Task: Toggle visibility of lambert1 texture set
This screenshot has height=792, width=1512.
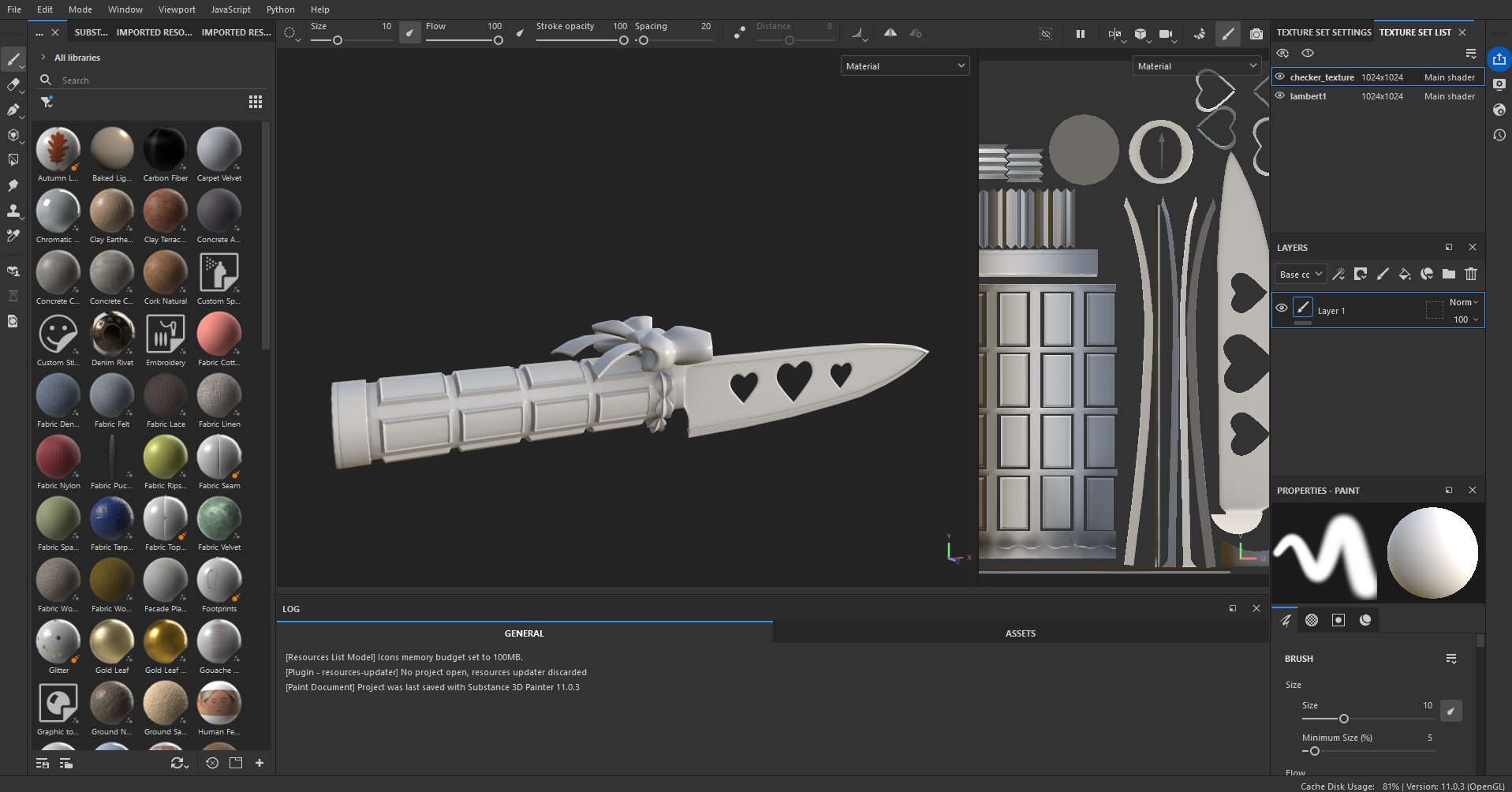Action: point(1280,96)
